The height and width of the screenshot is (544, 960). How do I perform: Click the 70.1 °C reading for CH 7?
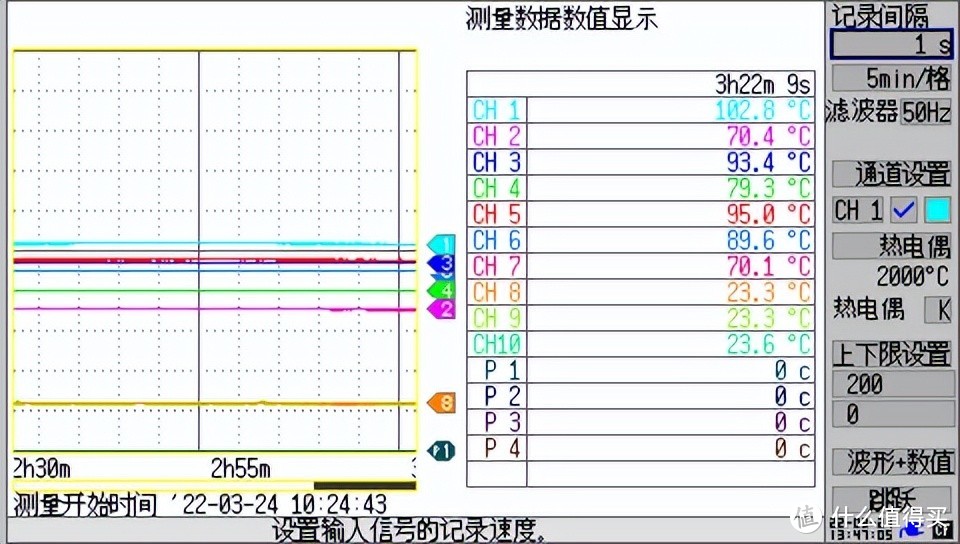click(768, 266)
